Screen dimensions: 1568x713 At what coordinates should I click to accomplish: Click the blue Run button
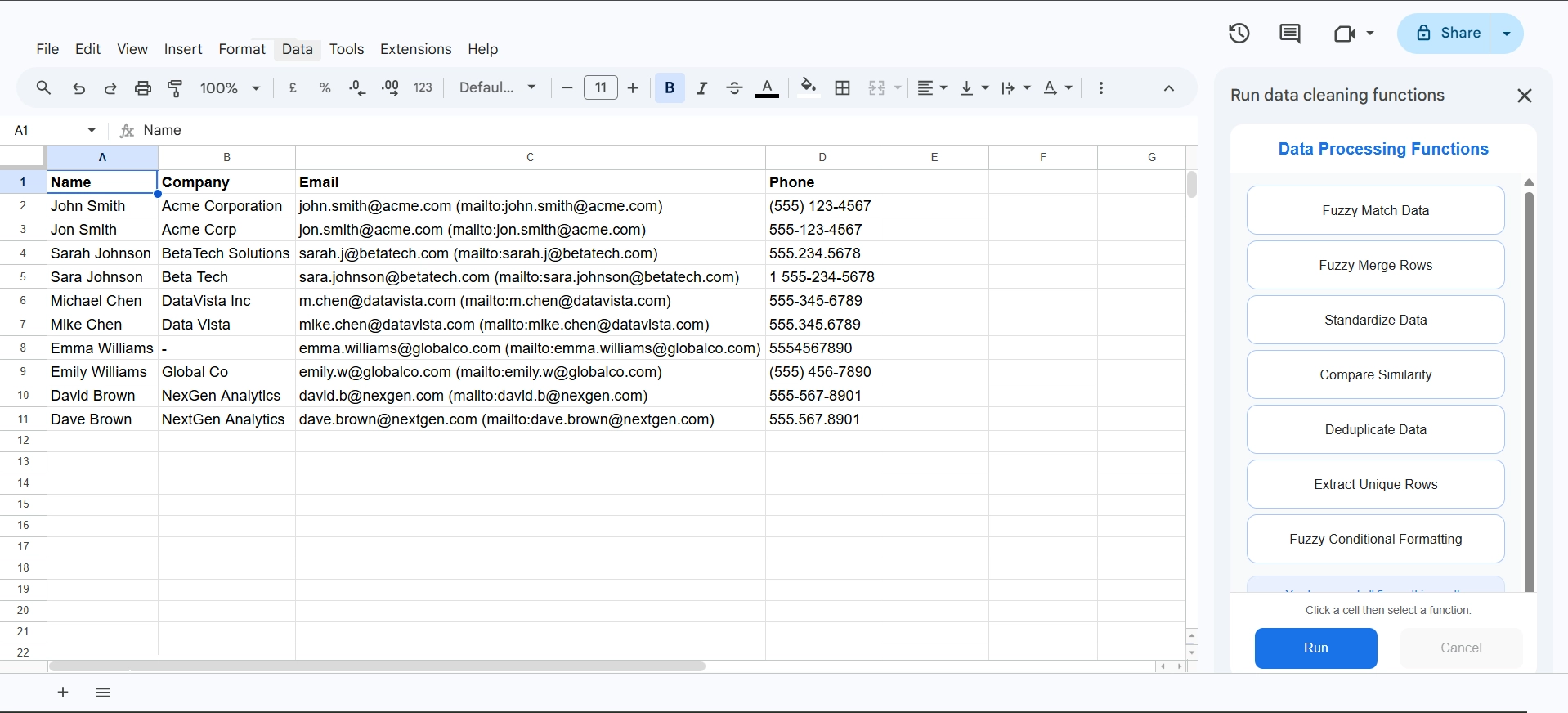(1315, 648)
